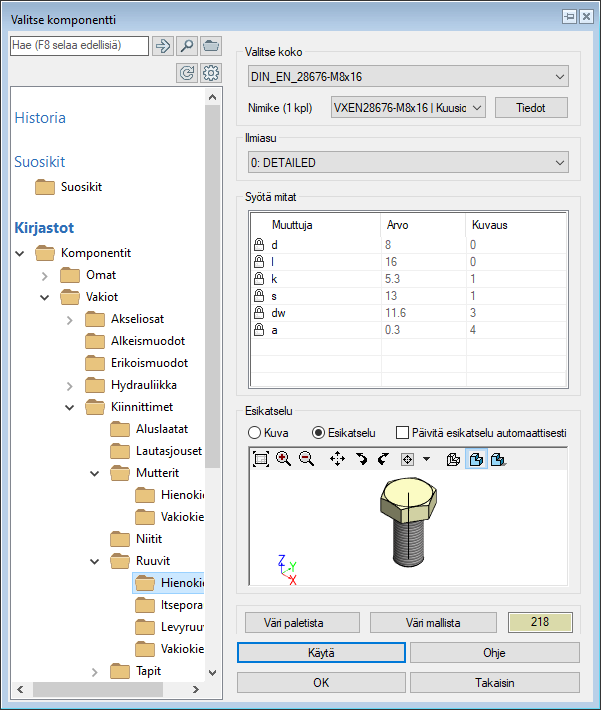The width and height of the screenshot is (601, 710).
Task: Open the Ilmiasu 0: DETAILED dropdown
Action: click(x=408, y=162)
